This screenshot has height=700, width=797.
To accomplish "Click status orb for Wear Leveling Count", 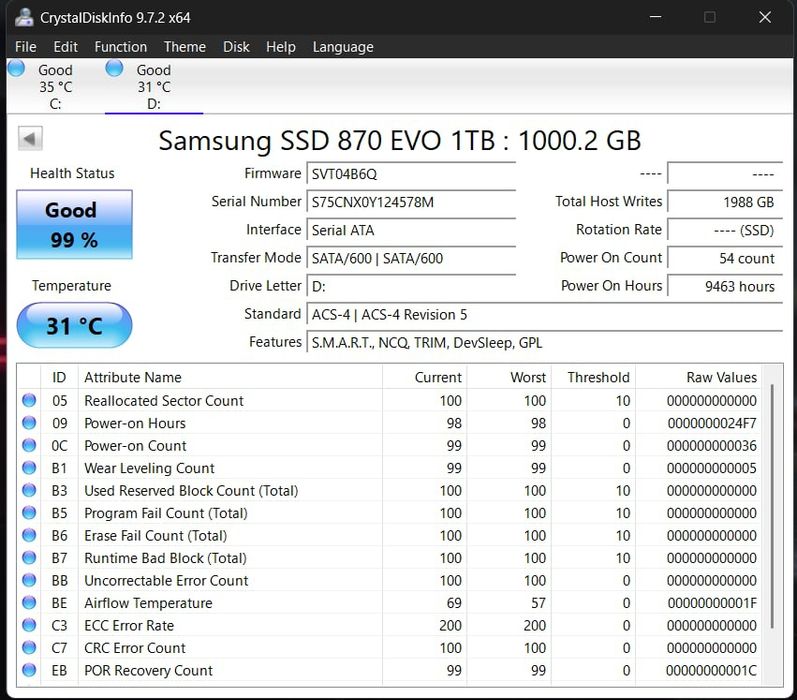I will [x=29, y=467].
